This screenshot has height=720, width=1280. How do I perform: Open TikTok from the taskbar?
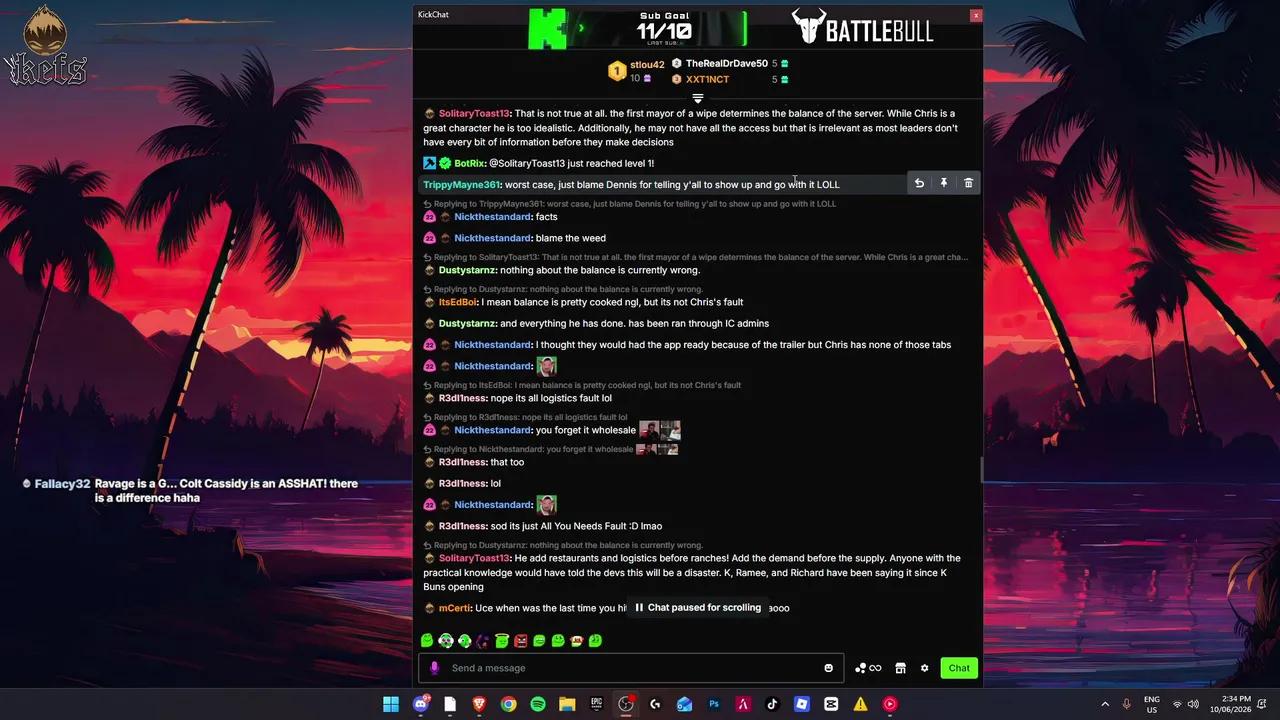[x=772, y=704]
